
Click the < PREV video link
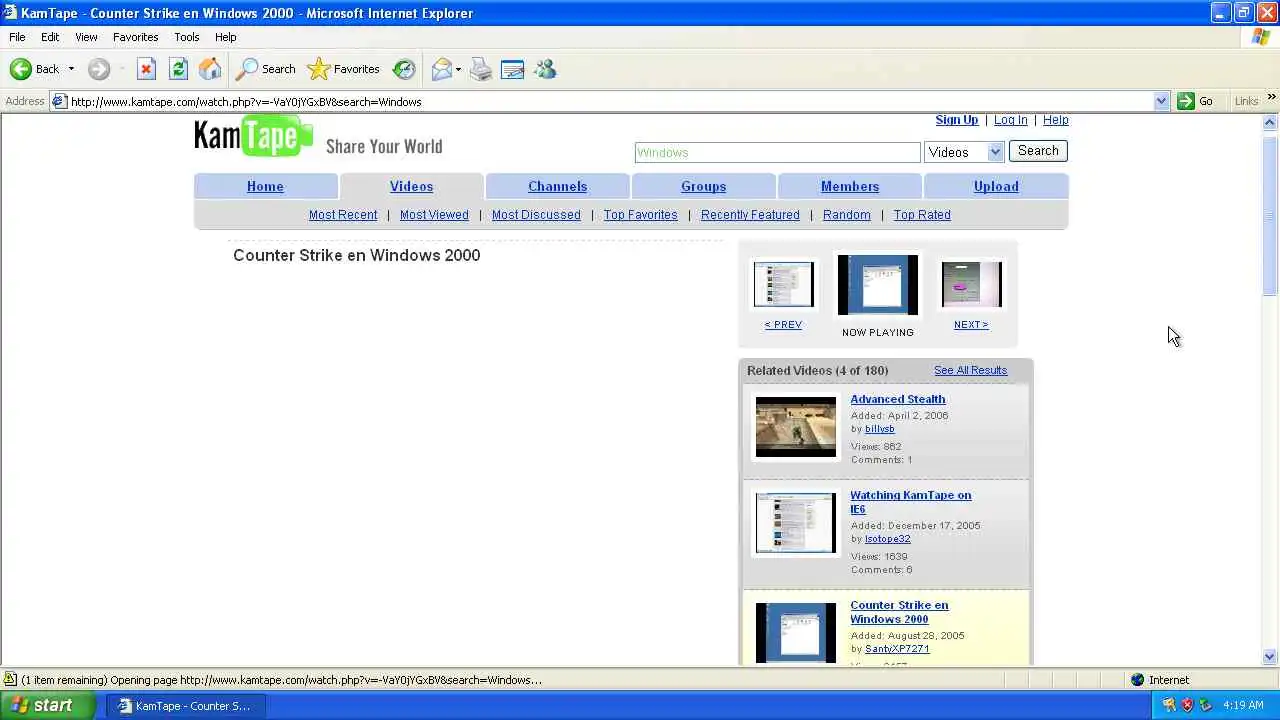[x=783, y=325]
